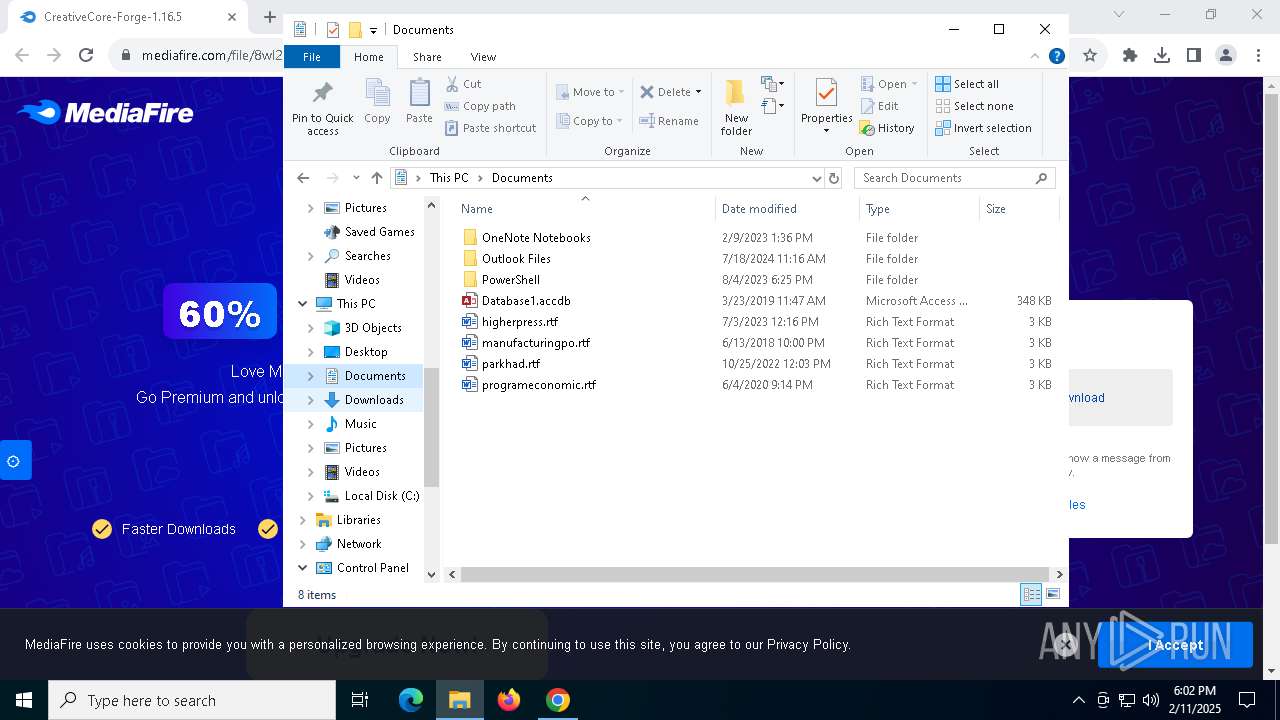Click navigation pane vertical scrollbar

pos(432,428)
